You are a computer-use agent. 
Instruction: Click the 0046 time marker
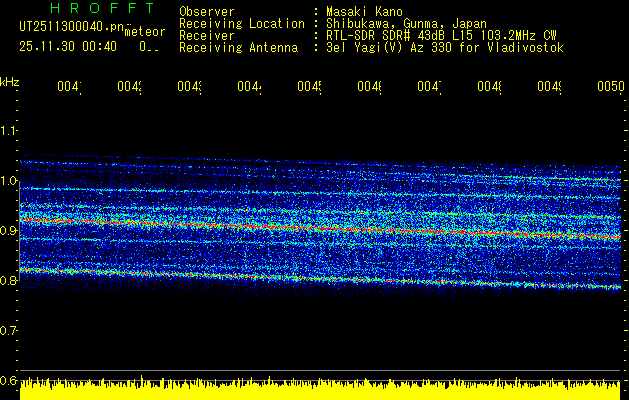(369, 86)
